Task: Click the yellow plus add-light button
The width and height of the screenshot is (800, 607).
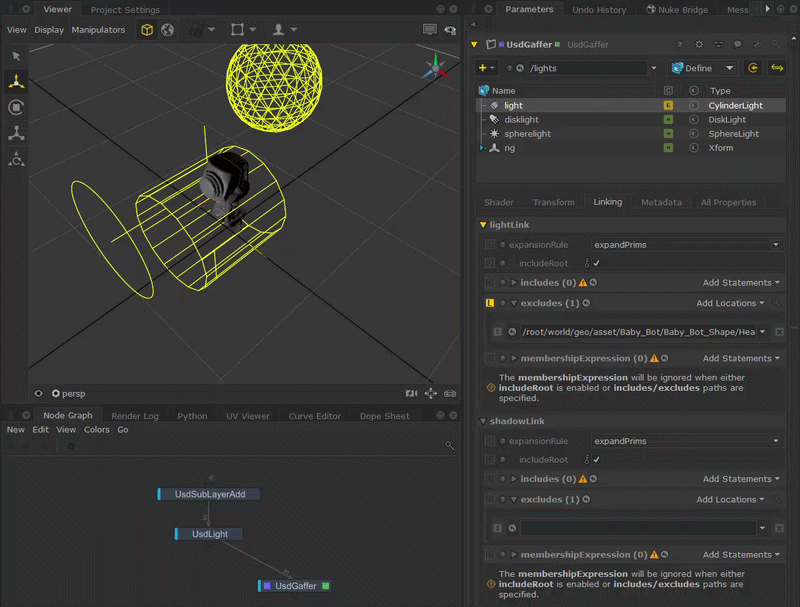Action: 483,68
